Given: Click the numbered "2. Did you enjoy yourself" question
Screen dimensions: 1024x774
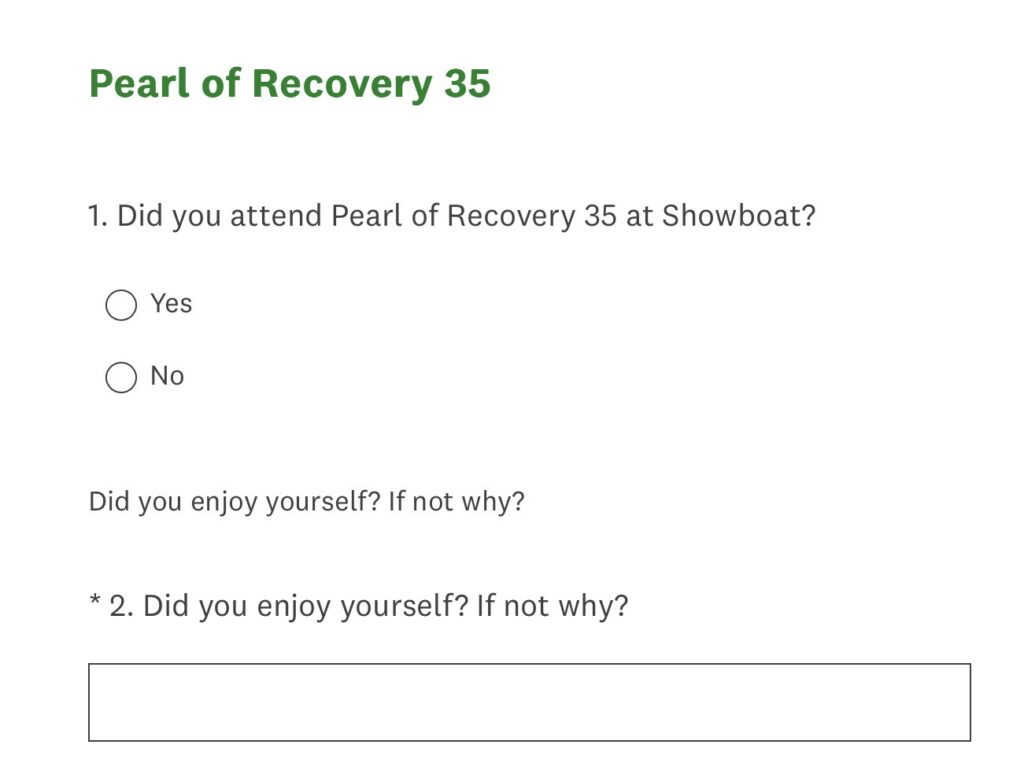Looking at the screenshot, I should 385,606.
